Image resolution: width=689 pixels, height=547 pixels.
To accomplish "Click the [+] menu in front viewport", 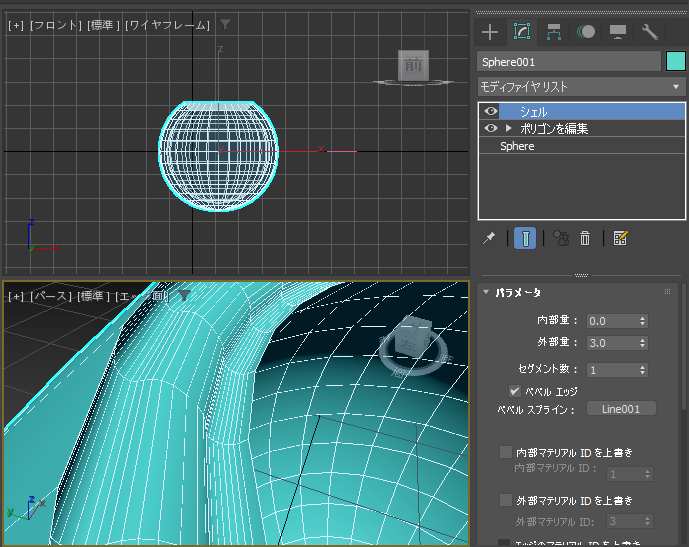I will [x=16, y=25].
